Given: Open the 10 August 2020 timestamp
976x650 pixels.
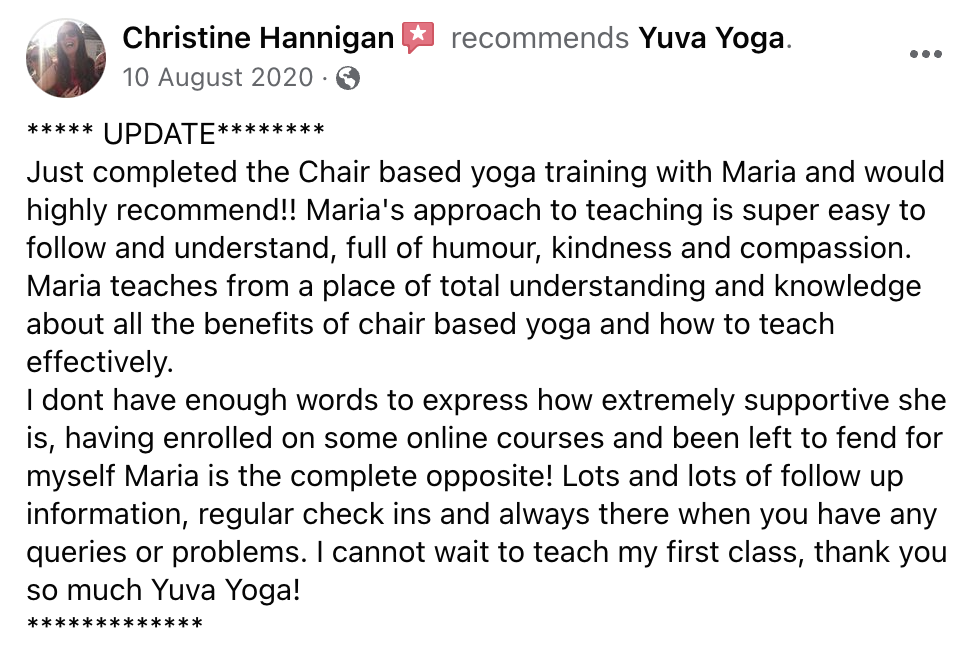Looking at the screenshot, I should (218, 78).
